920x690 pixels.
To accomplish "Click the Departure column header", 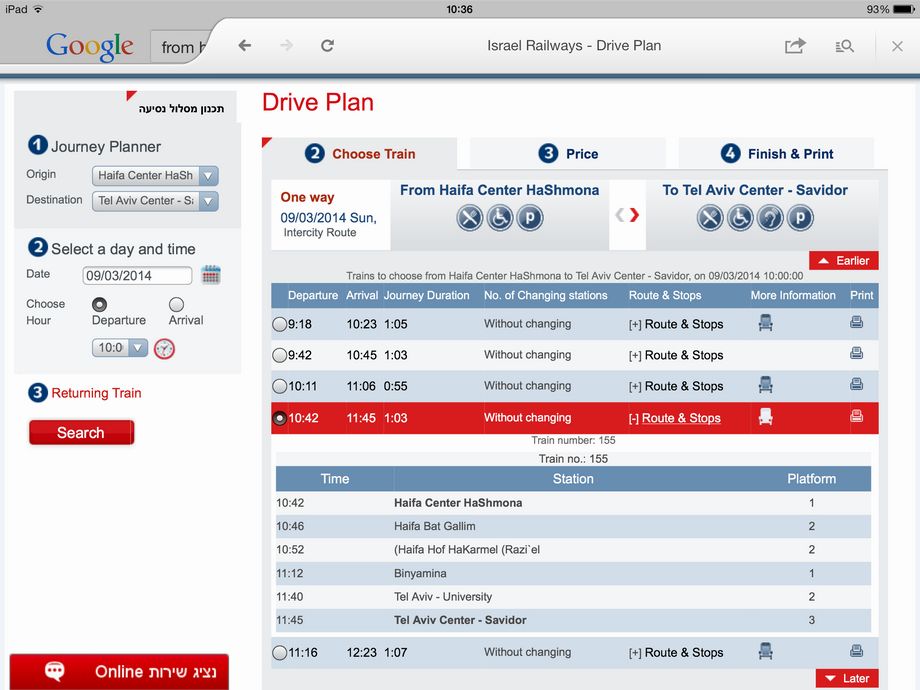I will click(x=313, y=295).
